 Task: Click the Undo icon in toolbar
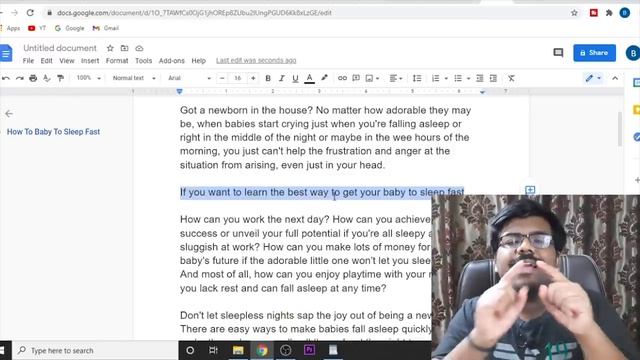pyautogui.click(x=6, y=78)
